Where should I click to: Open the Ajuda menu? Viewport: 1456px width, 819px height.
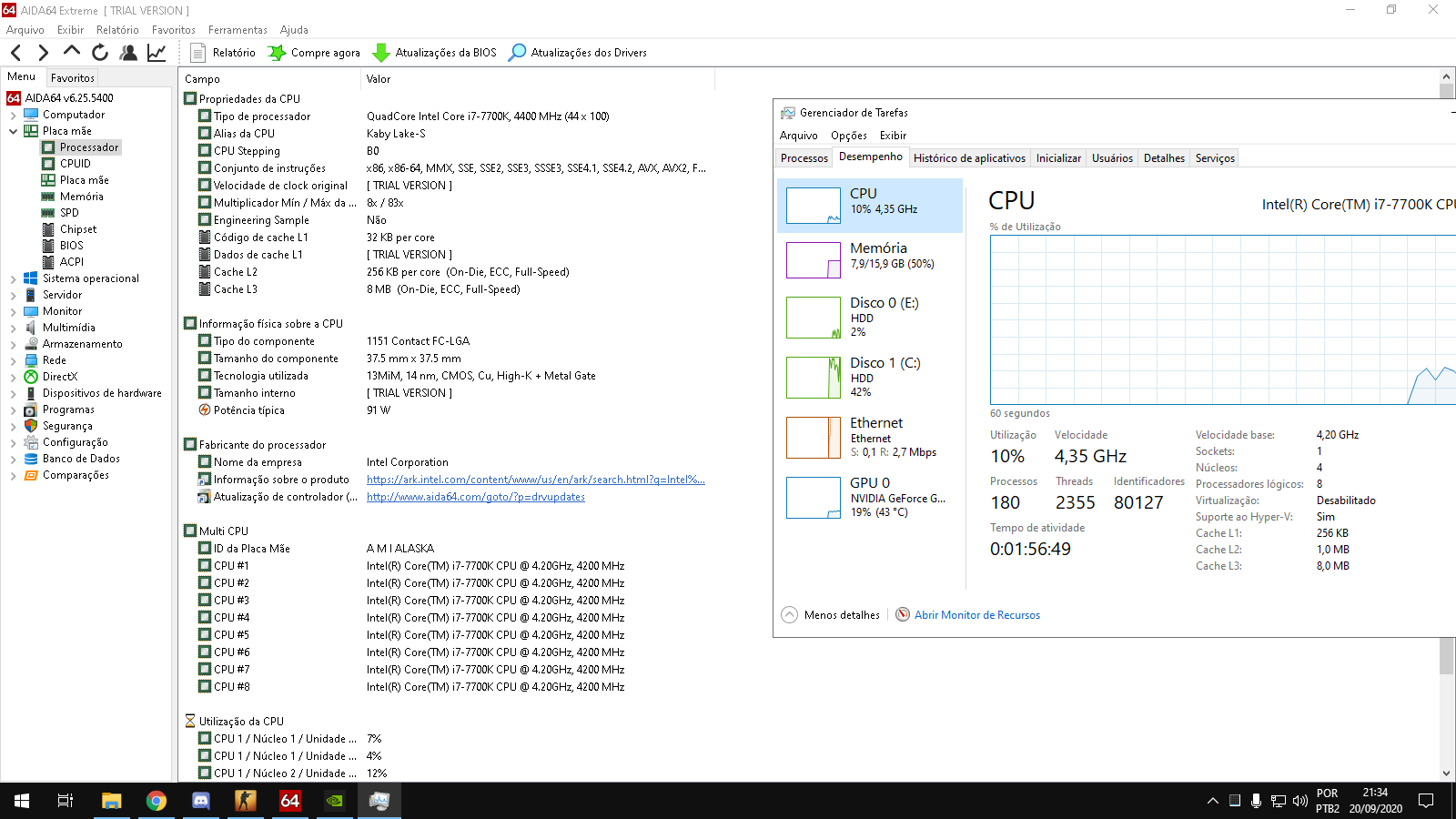[x=294, y=30]
